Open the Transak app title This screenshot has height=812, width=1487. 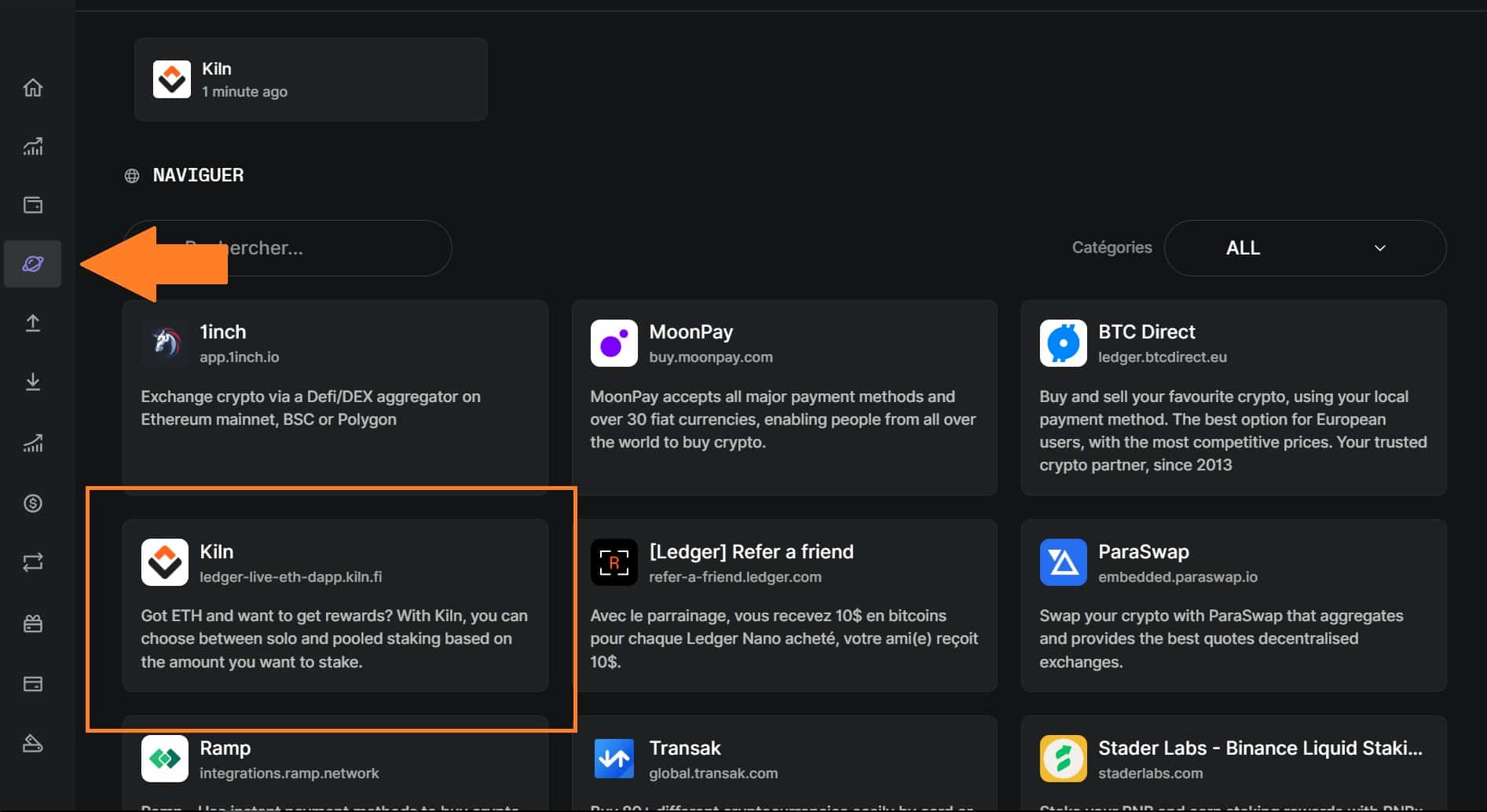(x=685, y=748)
